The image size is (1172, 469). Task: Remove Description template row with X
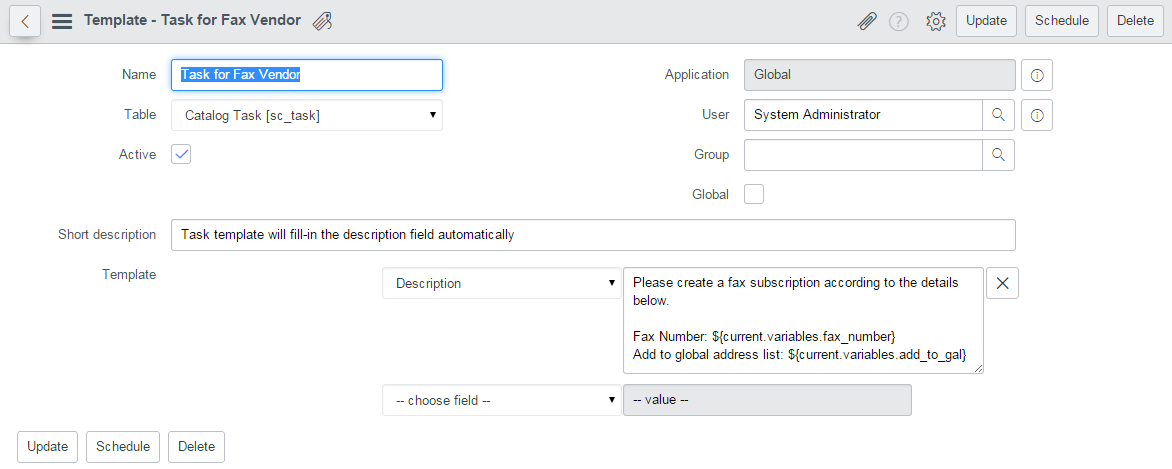click(x=1002, y=283)
